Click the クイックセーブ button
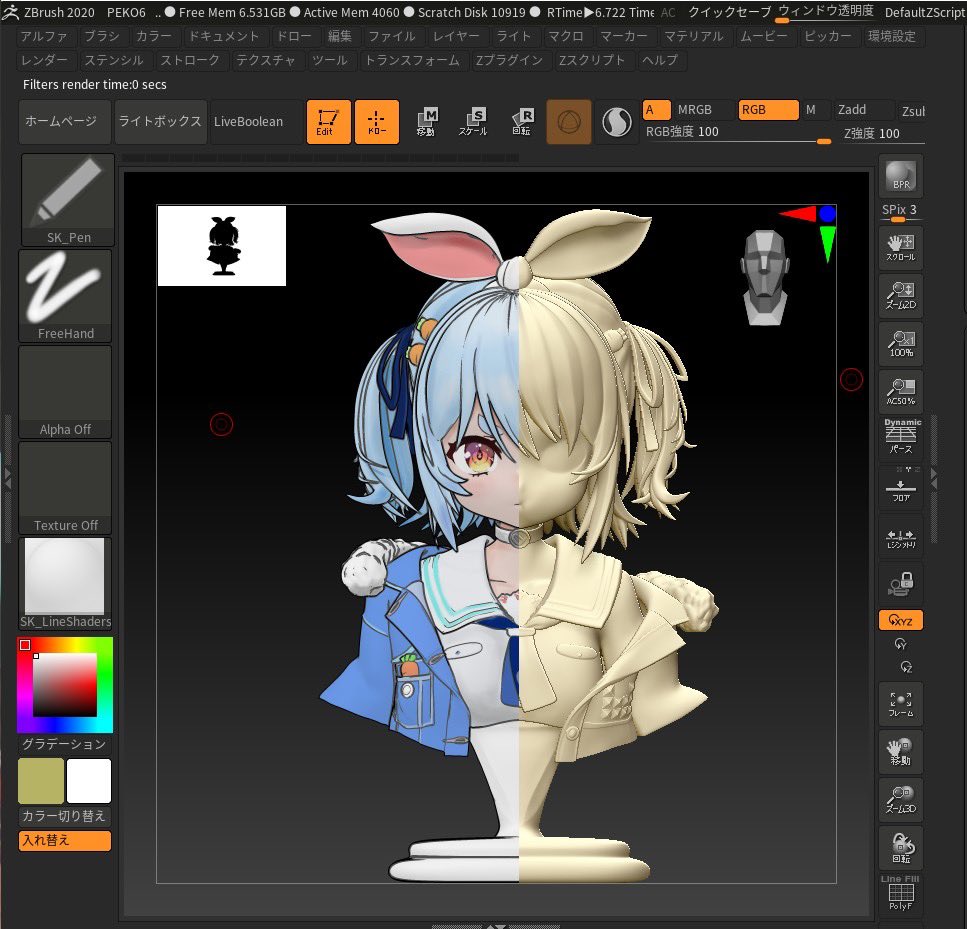 [x=730, y=12]
